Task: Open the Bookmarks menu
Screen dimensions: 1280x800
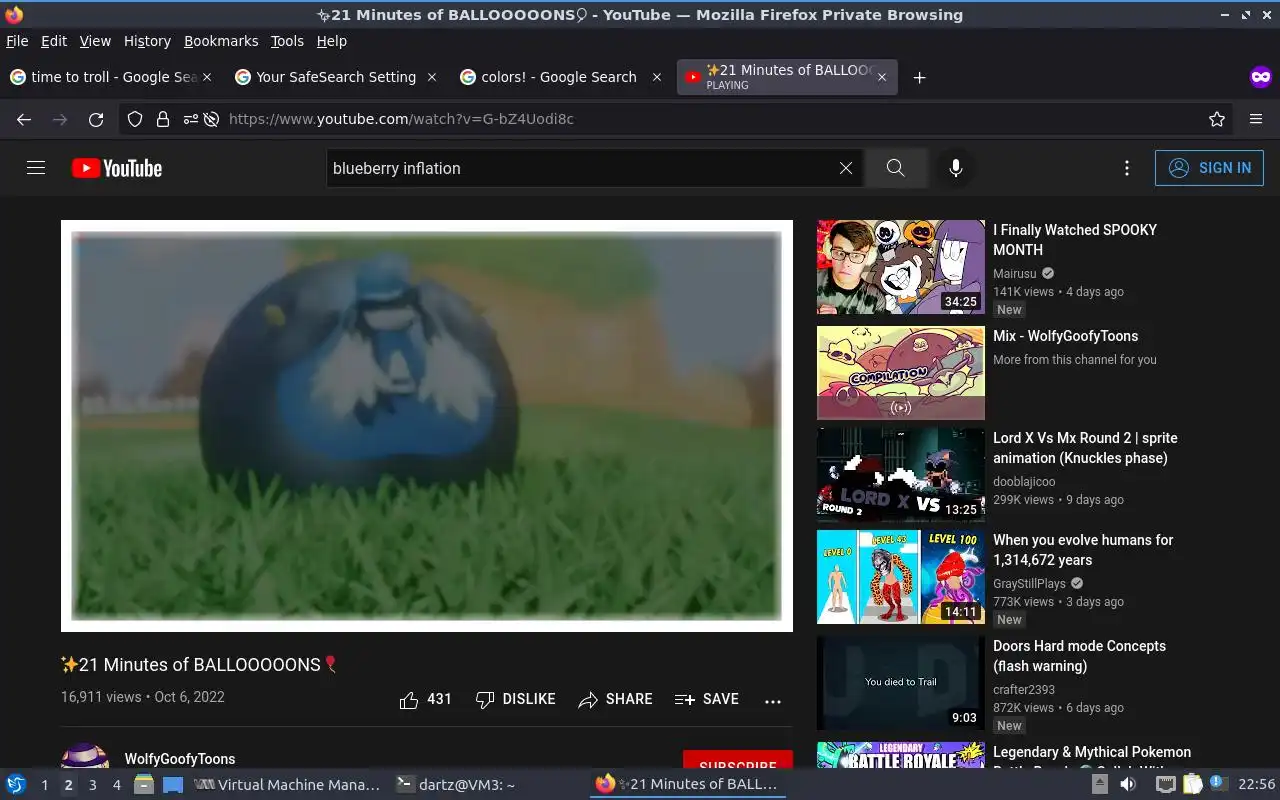Action: [x=221, y=41]
